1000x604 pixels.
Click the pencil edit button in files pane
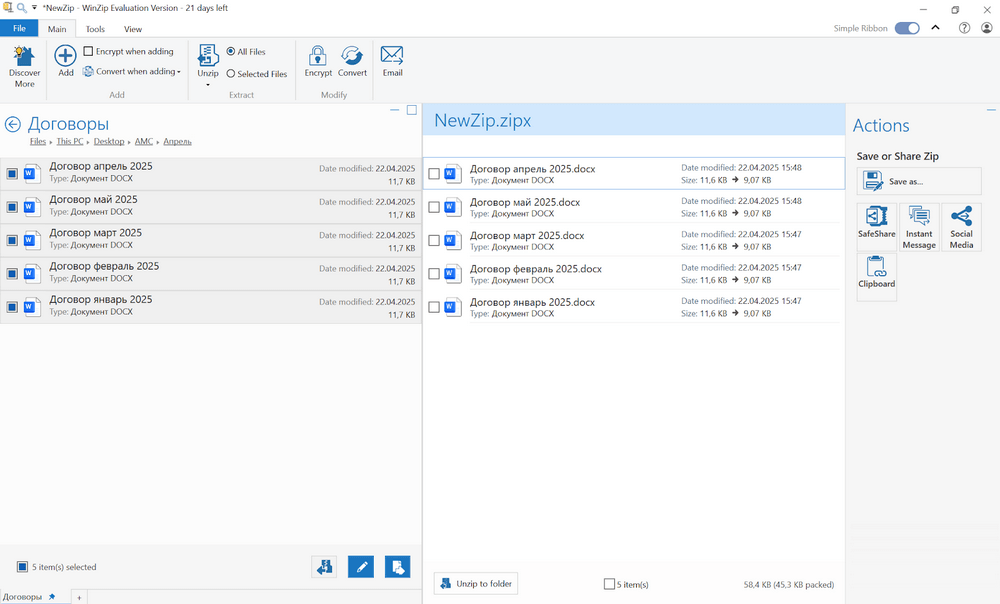point(361,566)
